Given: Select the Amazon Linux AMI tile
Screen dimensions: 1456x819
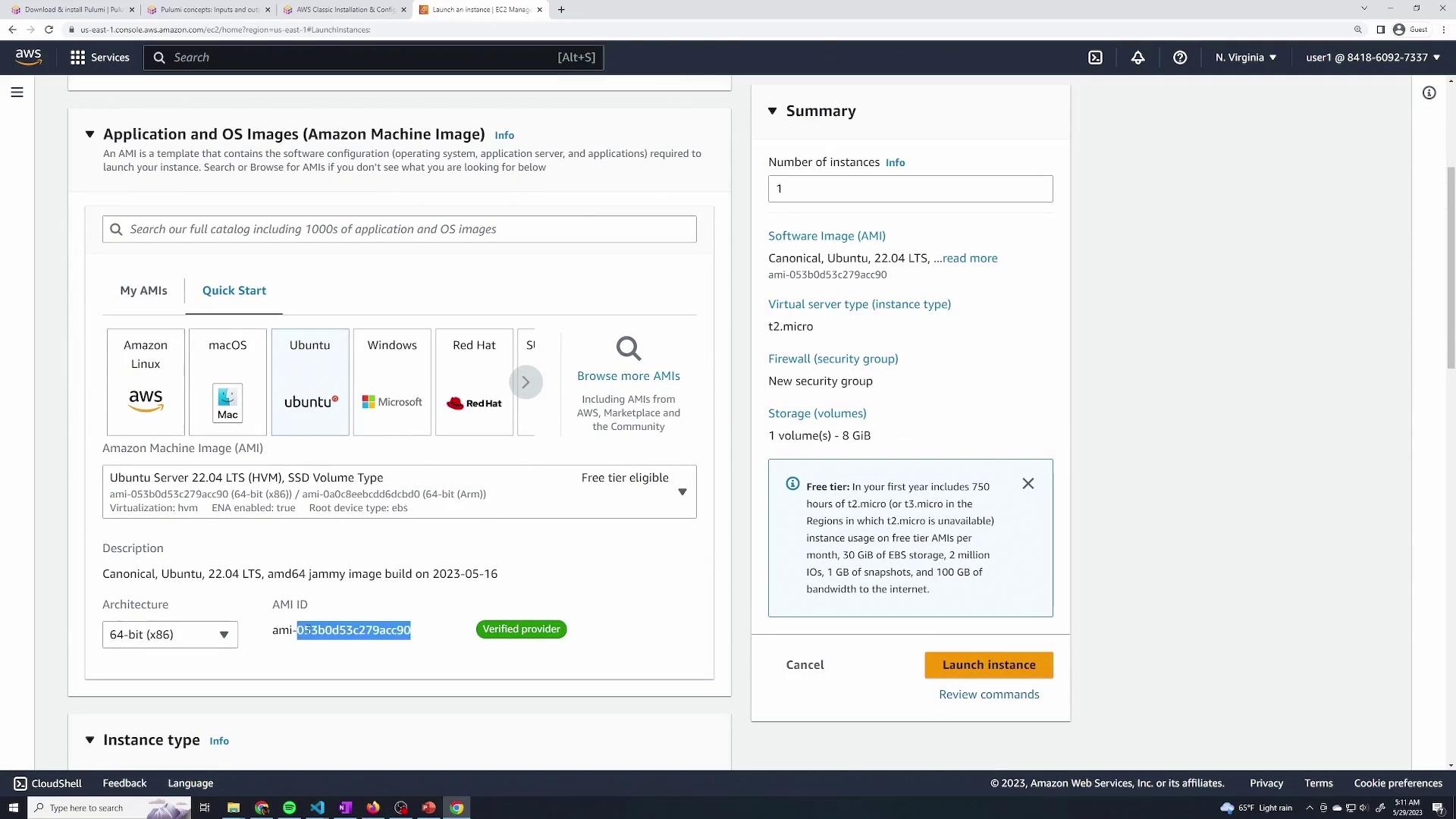Looking at the screenshot, I should point(146,381).
